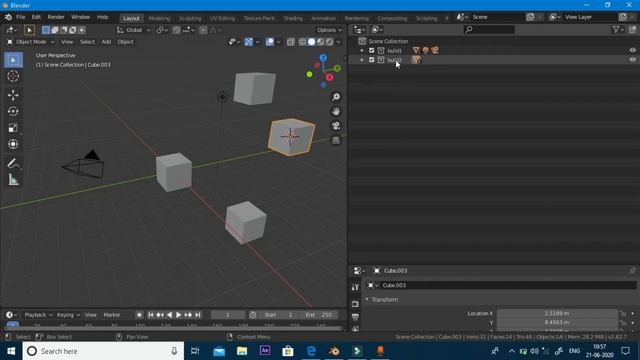Switch to the Modeling workspace tab
This screenshot has width=640, height=360.
[159, 18]
